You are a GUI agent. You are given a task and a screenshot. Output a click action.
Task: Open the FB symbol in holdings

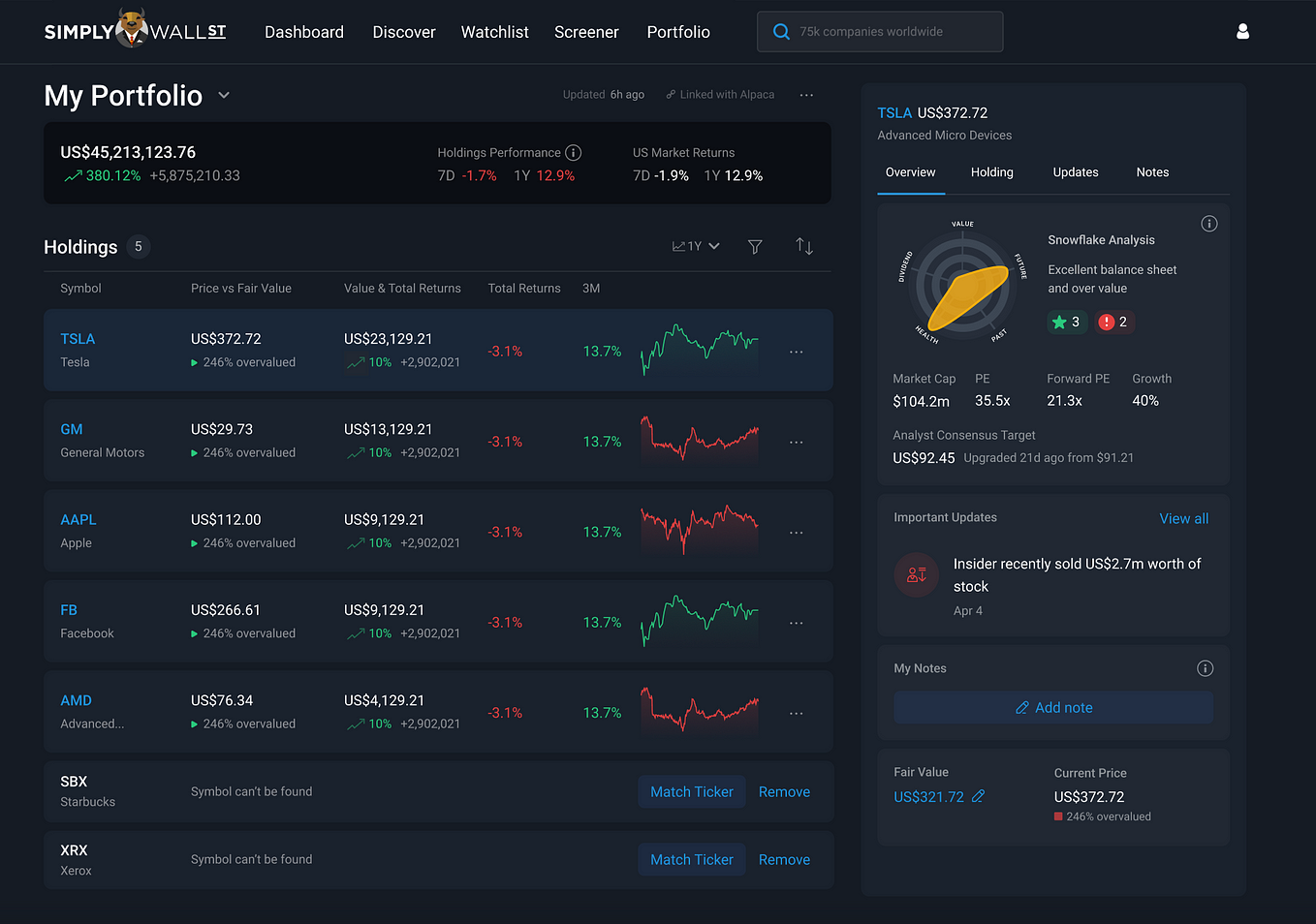69,610
